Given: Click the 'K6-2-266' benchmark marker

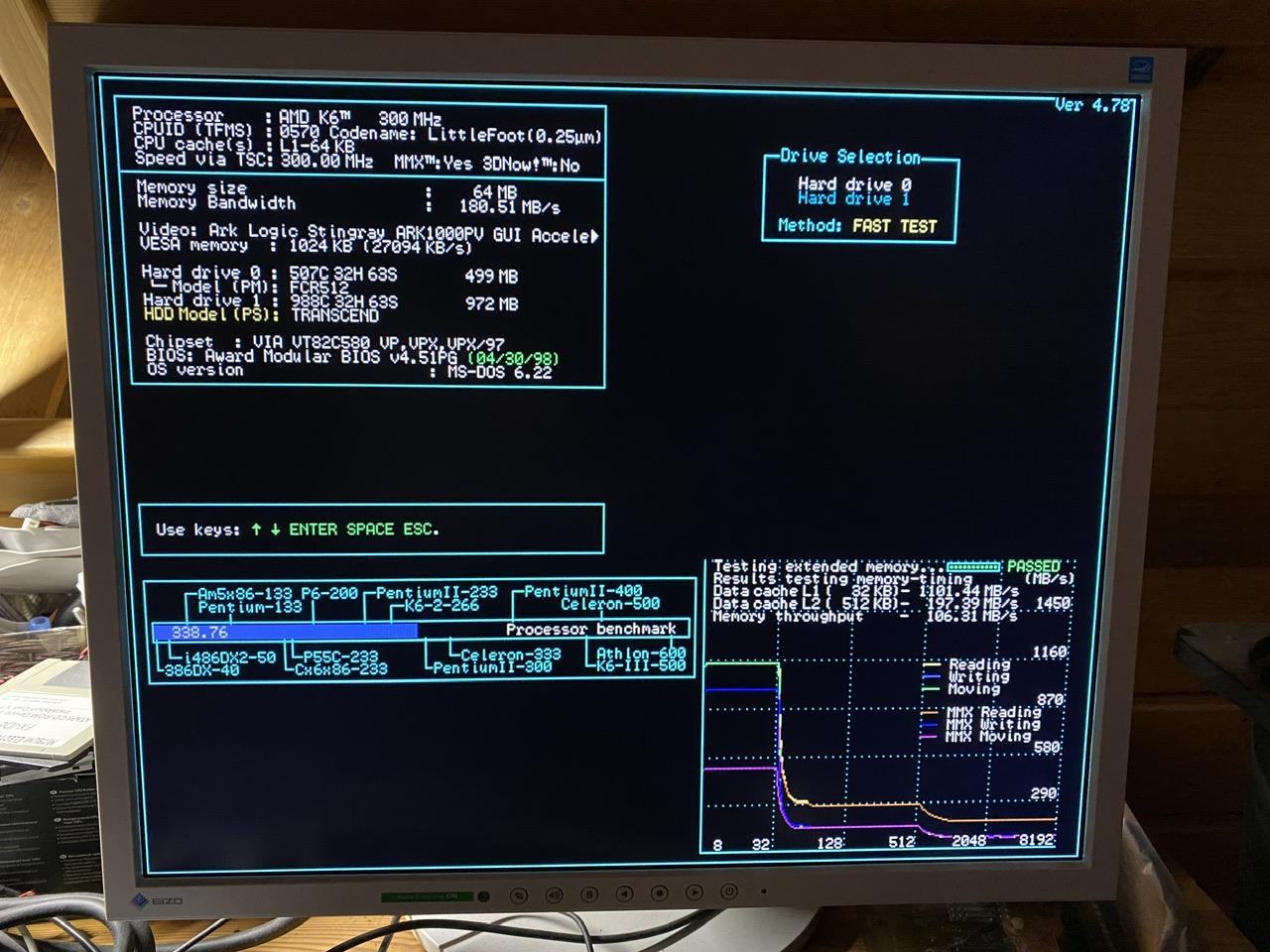Looking at the screenshot, I should pos(441,605).
